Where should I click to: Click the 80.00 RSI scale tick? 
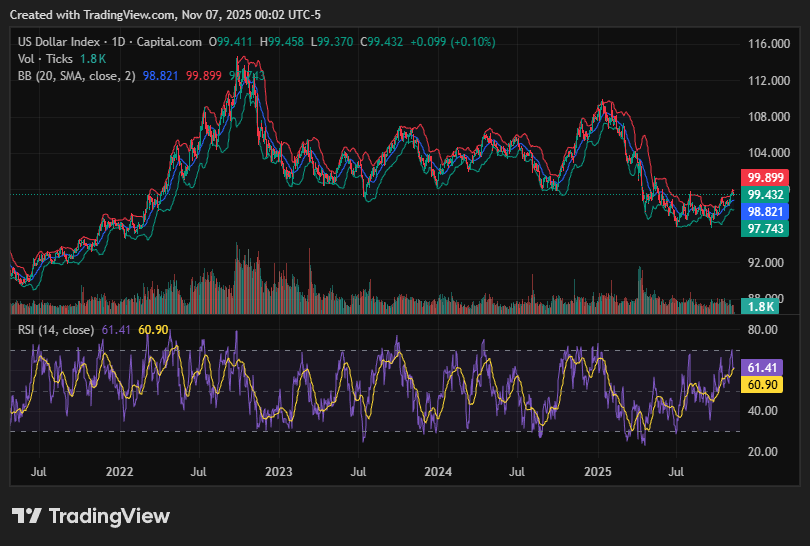click(x=764, y=329)
